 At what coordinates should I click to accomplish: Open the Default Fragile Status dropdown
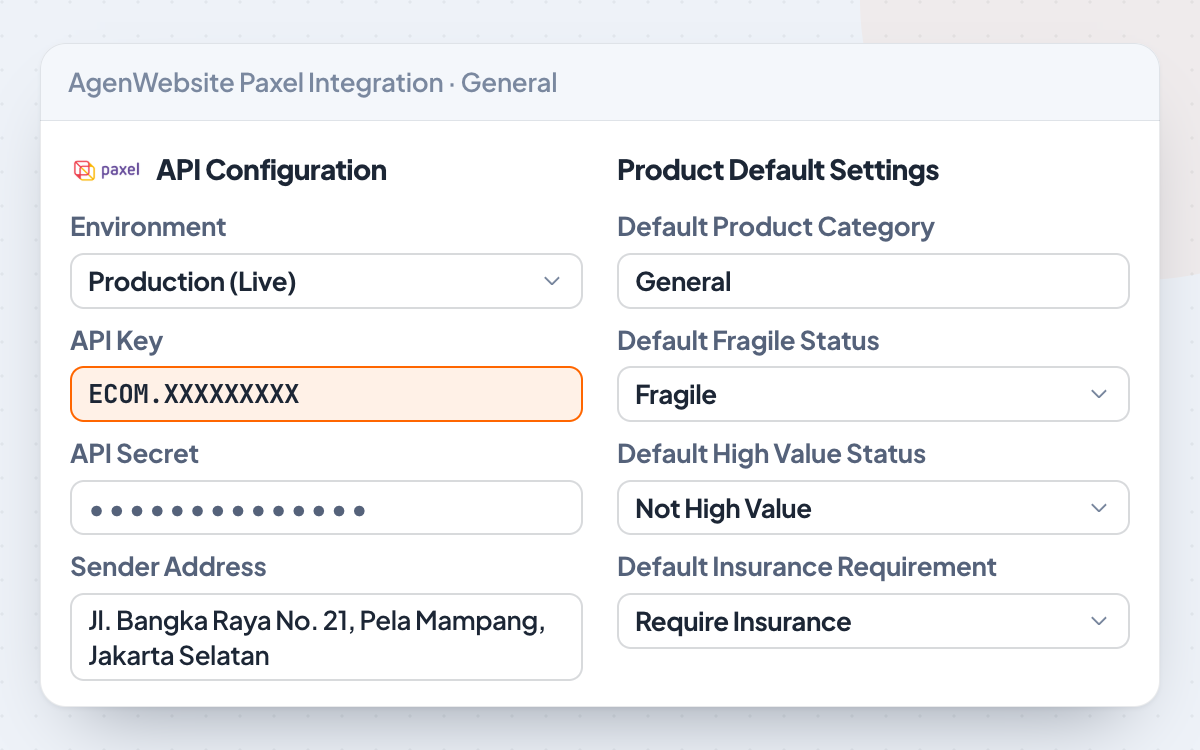873,394
